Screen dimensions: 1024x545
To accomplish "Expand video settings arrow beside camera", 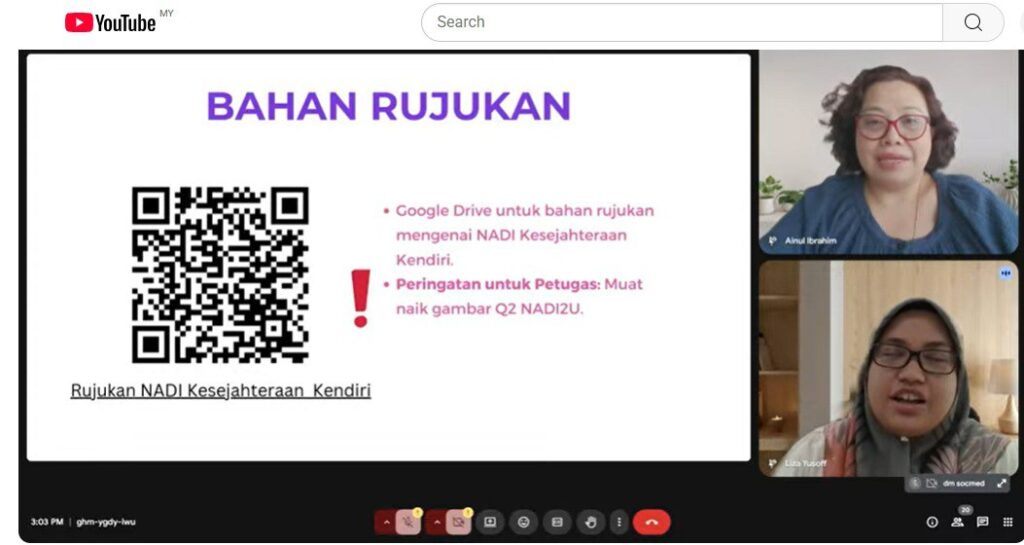I will point(437,522).
